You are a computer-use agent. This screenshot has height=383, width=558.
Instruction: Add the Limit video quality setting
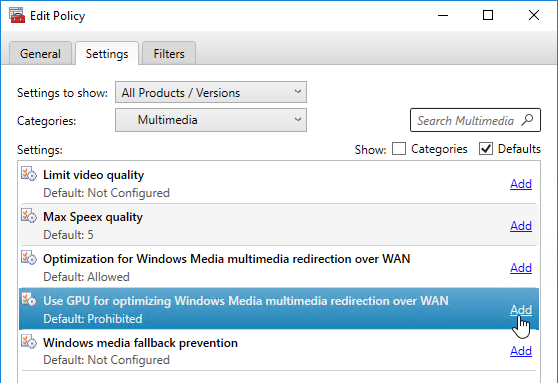point(521,184)
